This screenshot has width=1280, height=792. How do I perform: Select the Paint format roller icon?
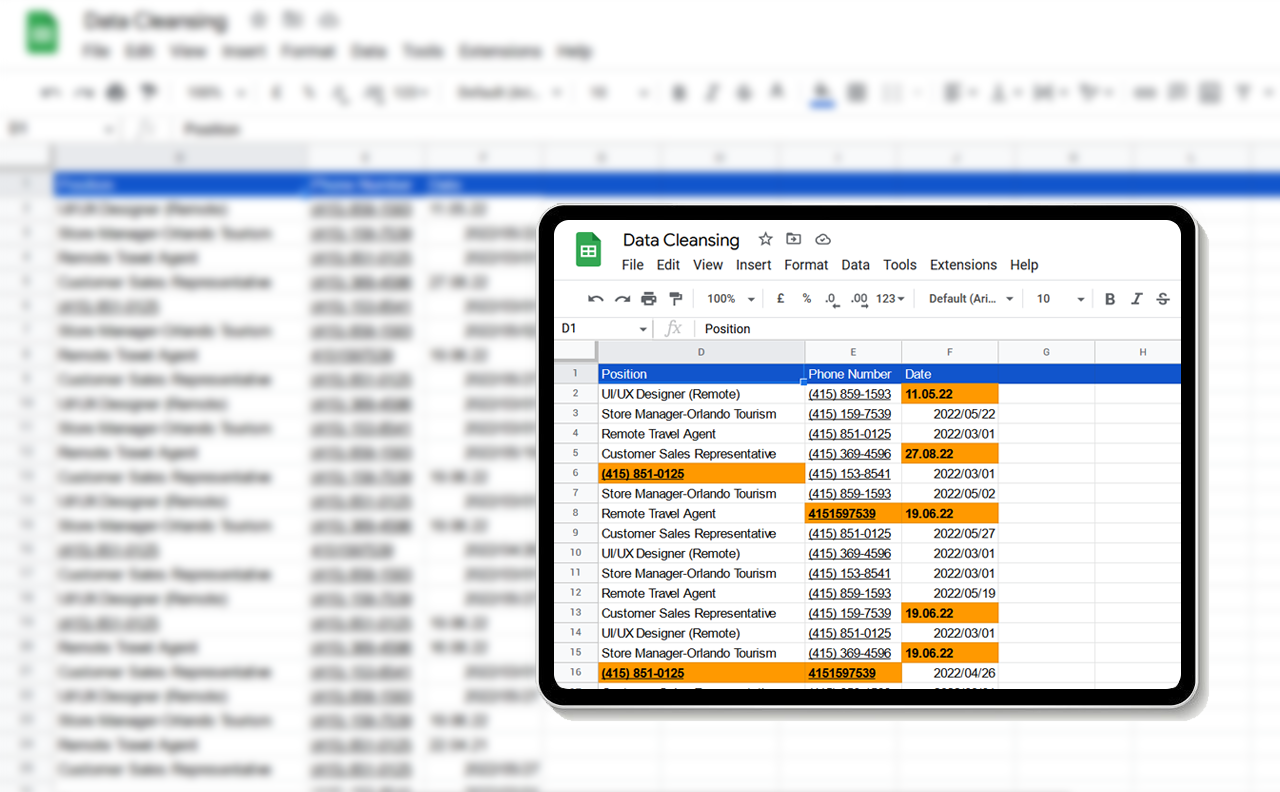click(675, 299)
